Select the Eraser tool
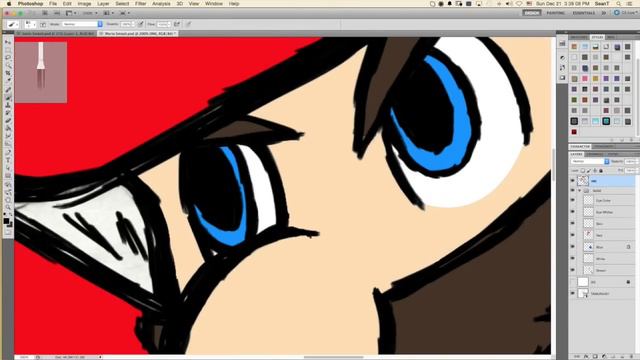This screenshot has width=640, height=360. point(8,121)
